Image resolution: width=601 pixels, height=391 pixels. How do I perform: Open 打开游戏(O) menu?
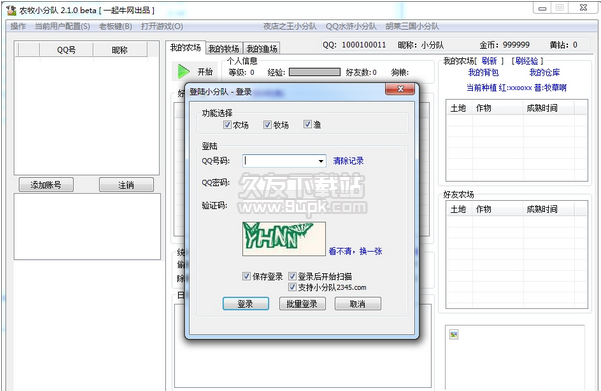click(x=162, y=26)
